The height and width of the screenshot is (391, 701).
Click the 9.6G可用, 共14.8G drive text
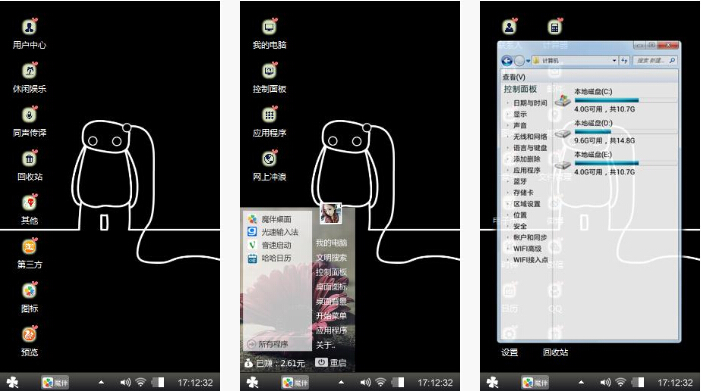[x=604, y=140]
